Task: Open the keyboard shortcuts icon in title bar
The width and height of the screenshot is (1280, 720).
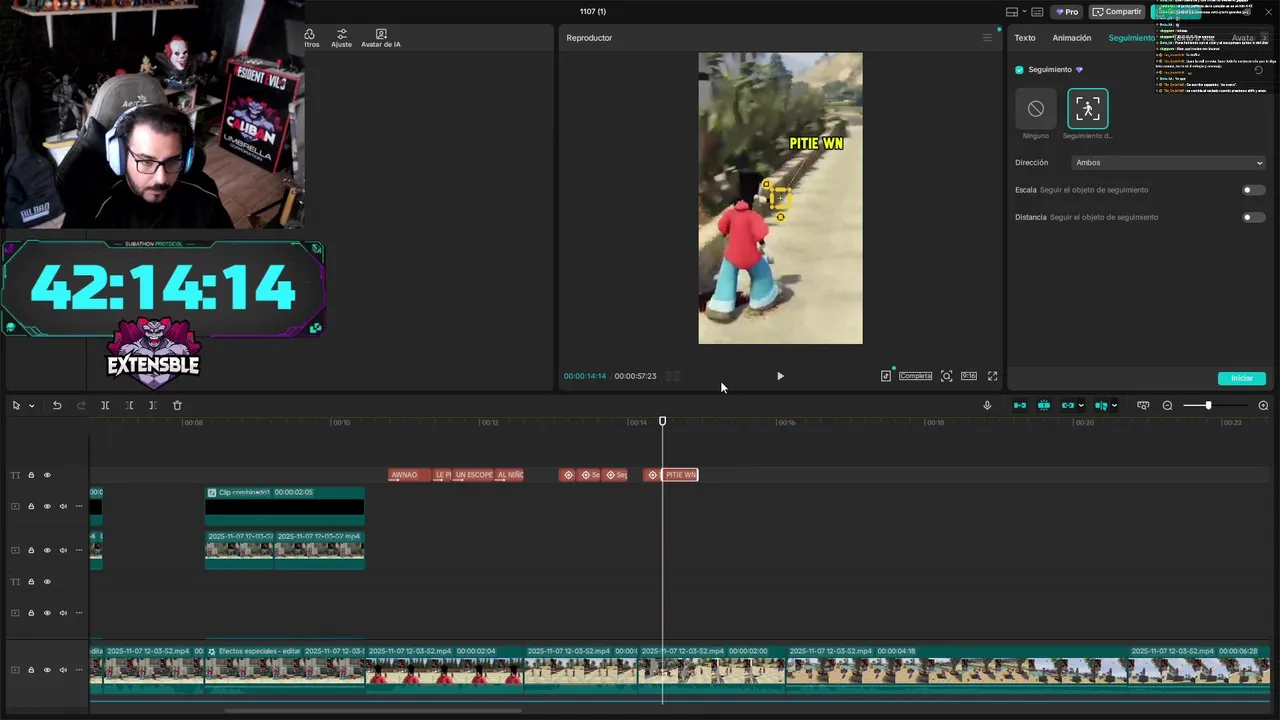Action: tap(1037, 12)
